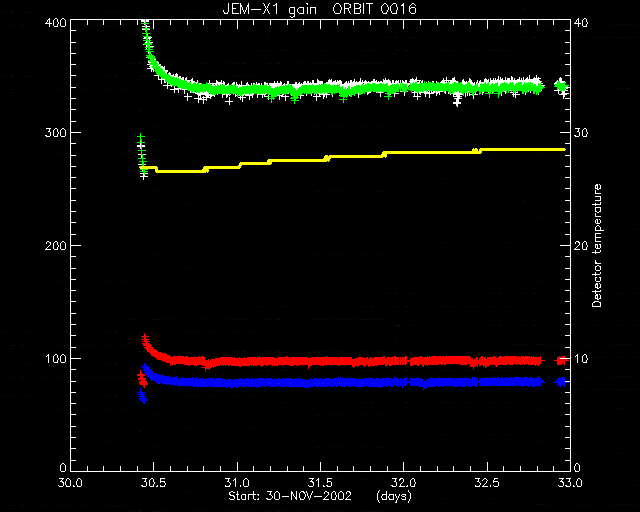Image resolution: width=640 pixels, height=512 pixels.
Task: Click the Detector temperature axis label
Action: click(597, 245)
